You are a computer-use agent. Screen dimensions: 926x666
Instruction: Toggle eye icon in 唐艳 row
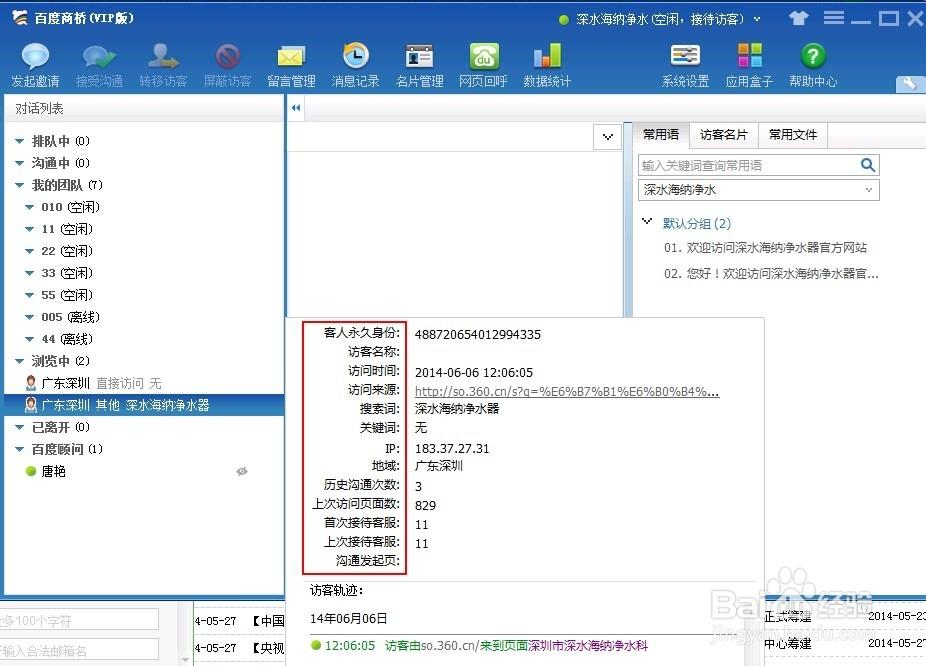pyautogui.click(x=242, y=471)
